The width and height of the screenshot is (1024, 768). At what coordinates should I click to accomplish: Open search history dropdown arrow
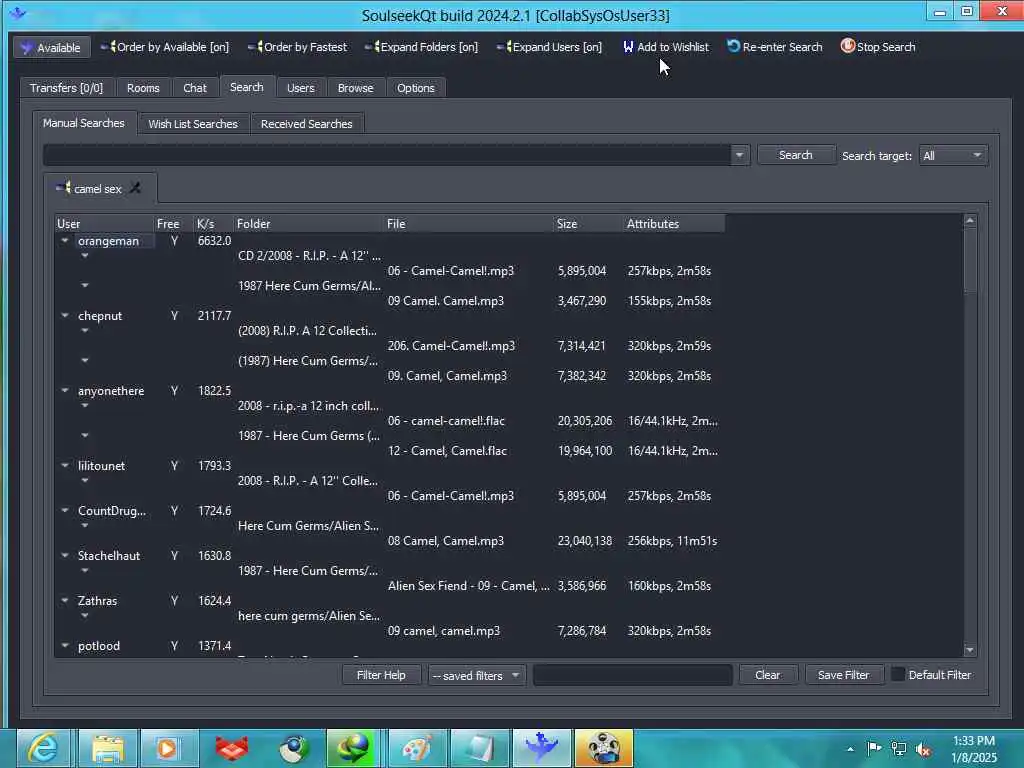(739, 155)
